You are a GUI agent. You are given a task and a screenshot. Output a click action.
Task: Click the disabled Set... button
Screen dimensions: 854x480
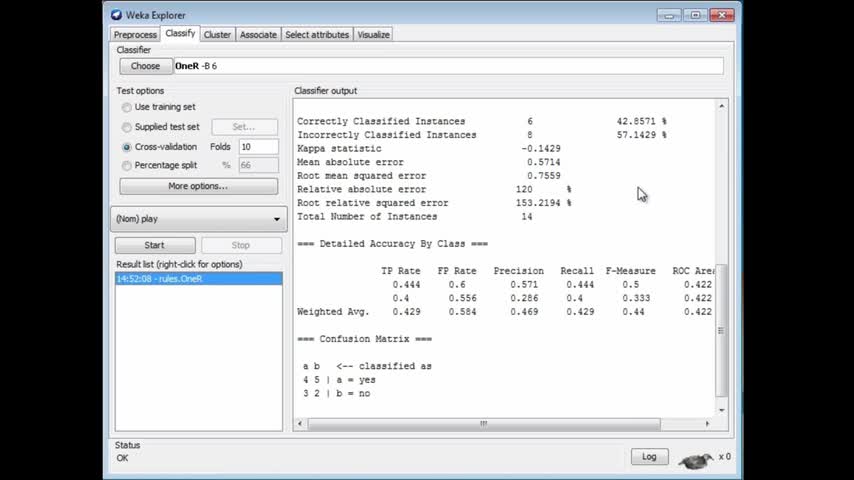[x=244, y=127]
